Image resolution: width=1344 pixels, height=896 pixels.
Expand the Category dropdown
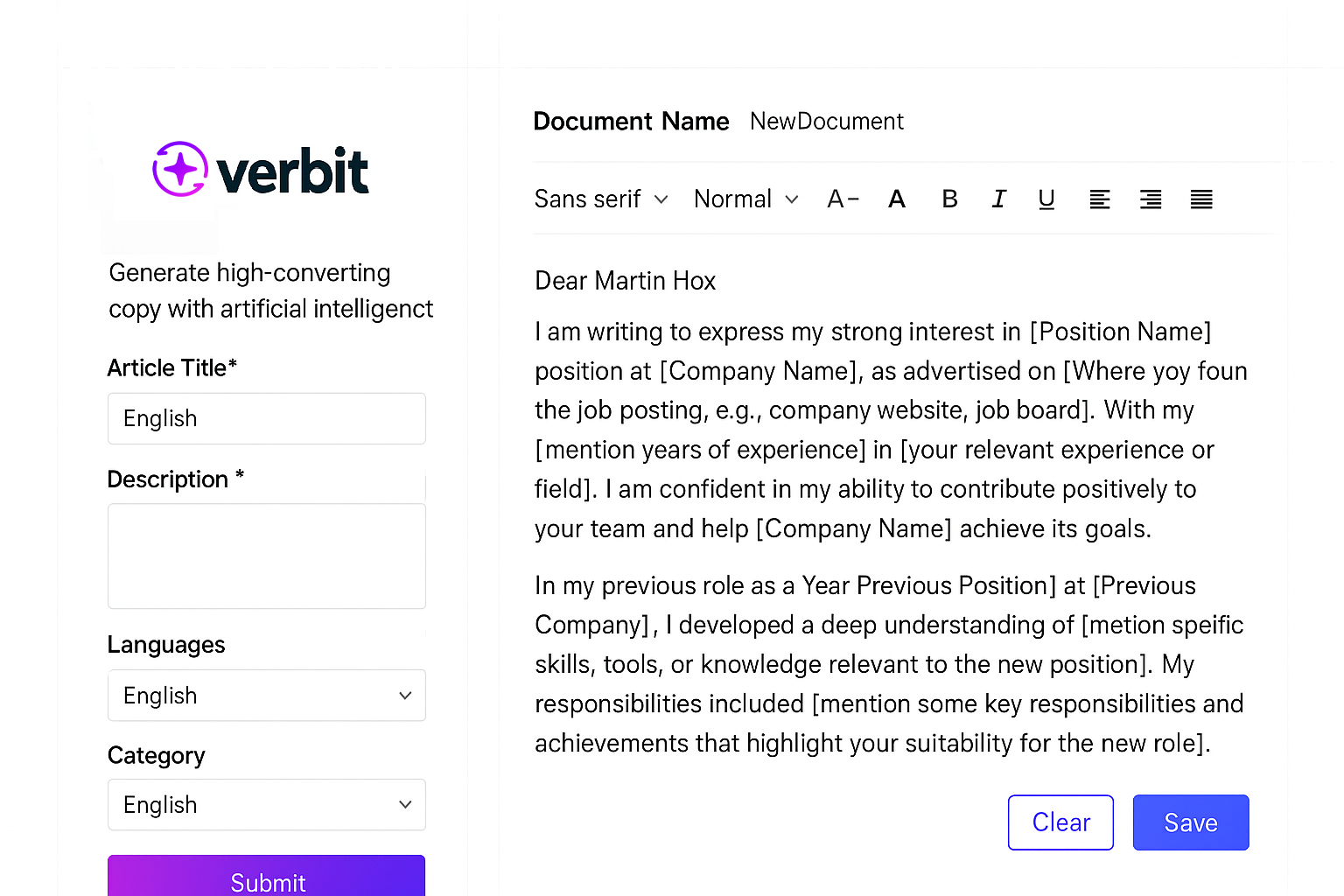tap(267, 805)
